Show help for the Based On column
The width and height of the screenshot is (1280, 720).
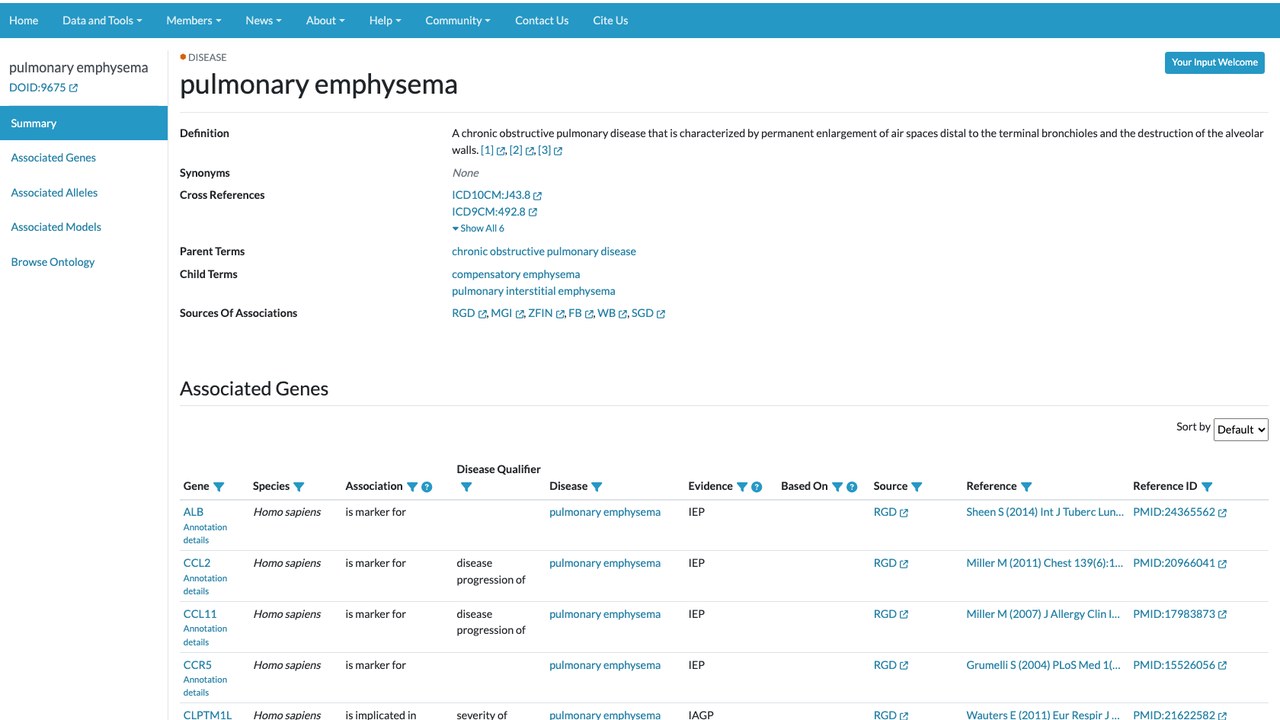click(852, 487)
